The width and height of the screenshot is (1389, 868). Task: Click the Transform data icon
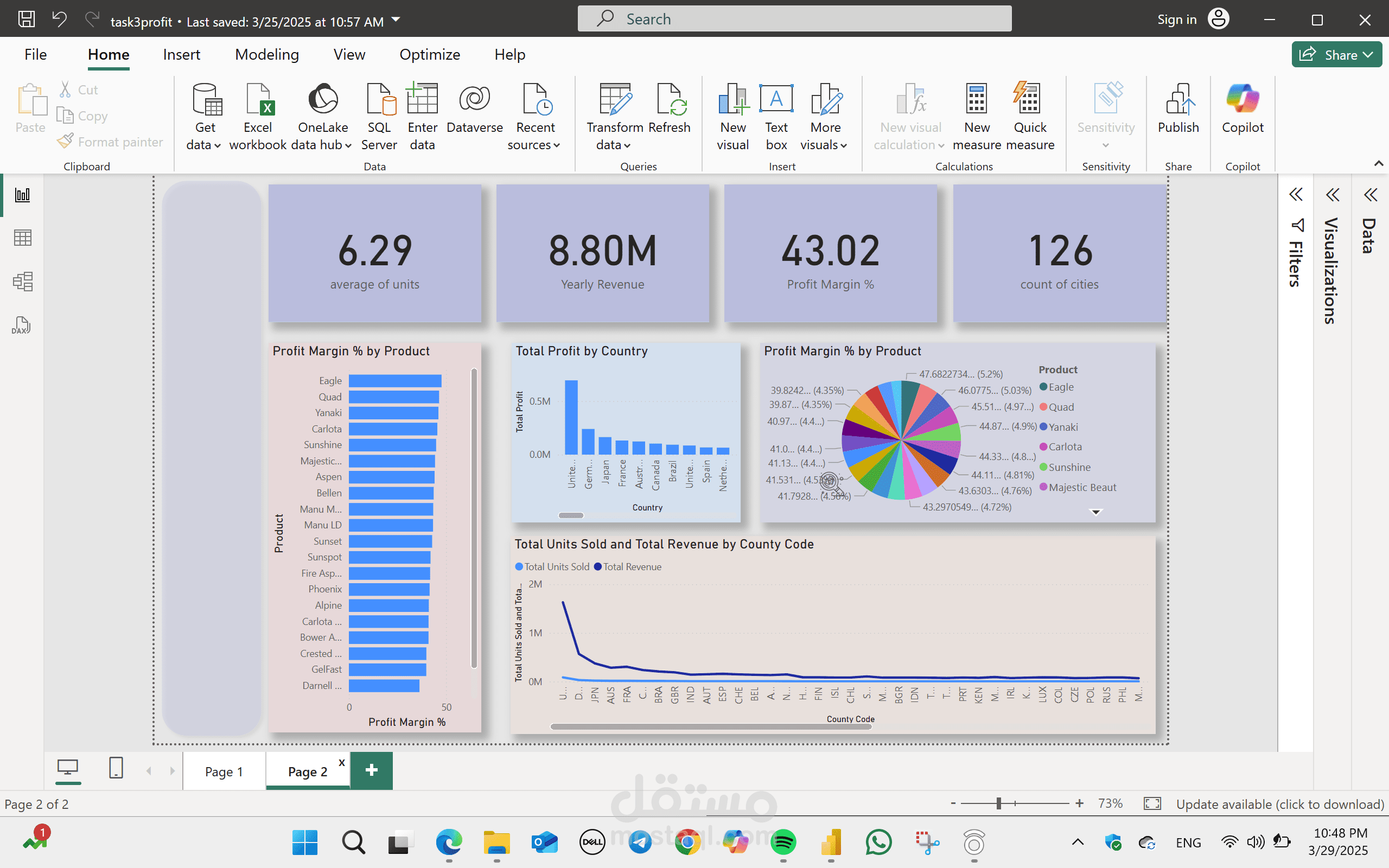(x=614, y=100)
